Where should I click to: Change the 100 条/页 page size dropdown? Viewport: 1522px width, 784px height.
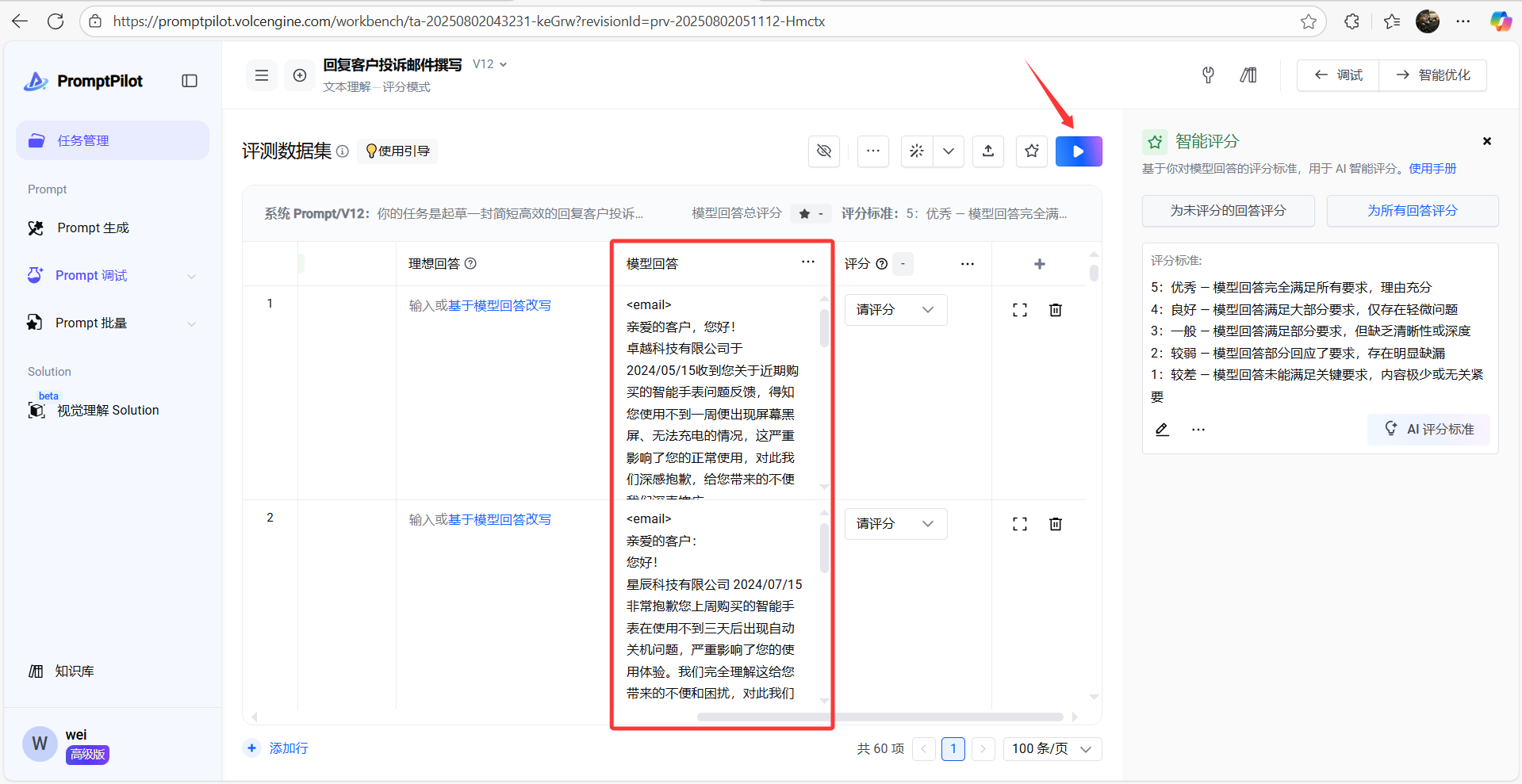click(1052, 749)
